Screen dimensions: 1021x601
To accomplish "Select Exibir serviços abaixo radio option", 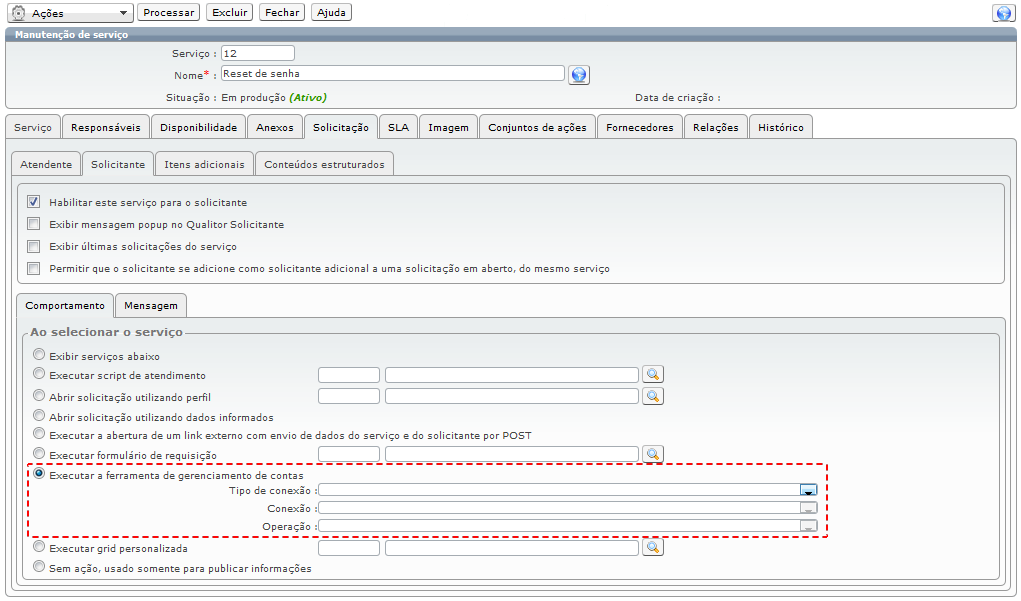I will pos(39,355).
